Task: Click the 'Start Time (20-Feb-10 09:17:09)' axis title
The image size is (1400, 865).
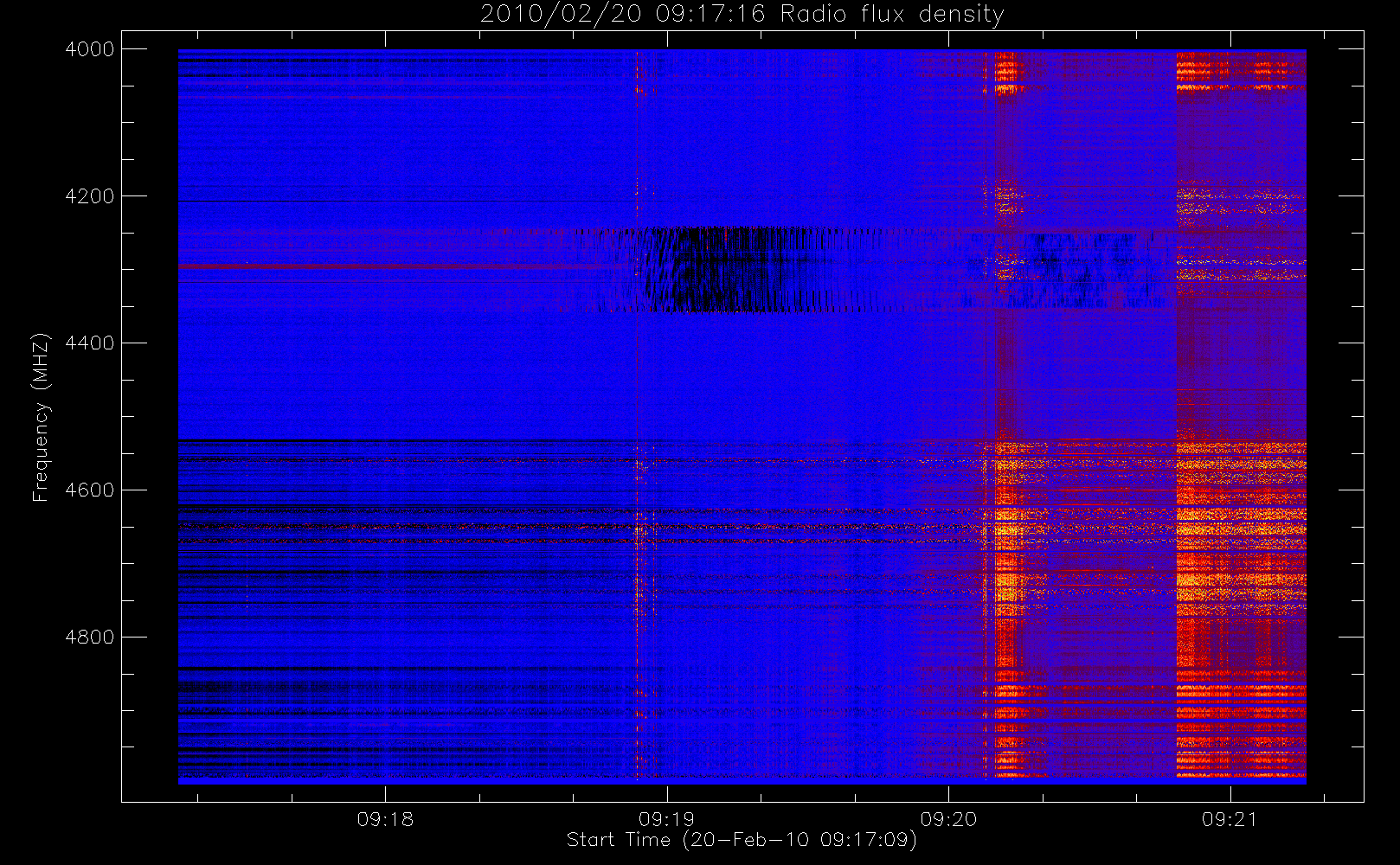Action: tap(742, 840)
